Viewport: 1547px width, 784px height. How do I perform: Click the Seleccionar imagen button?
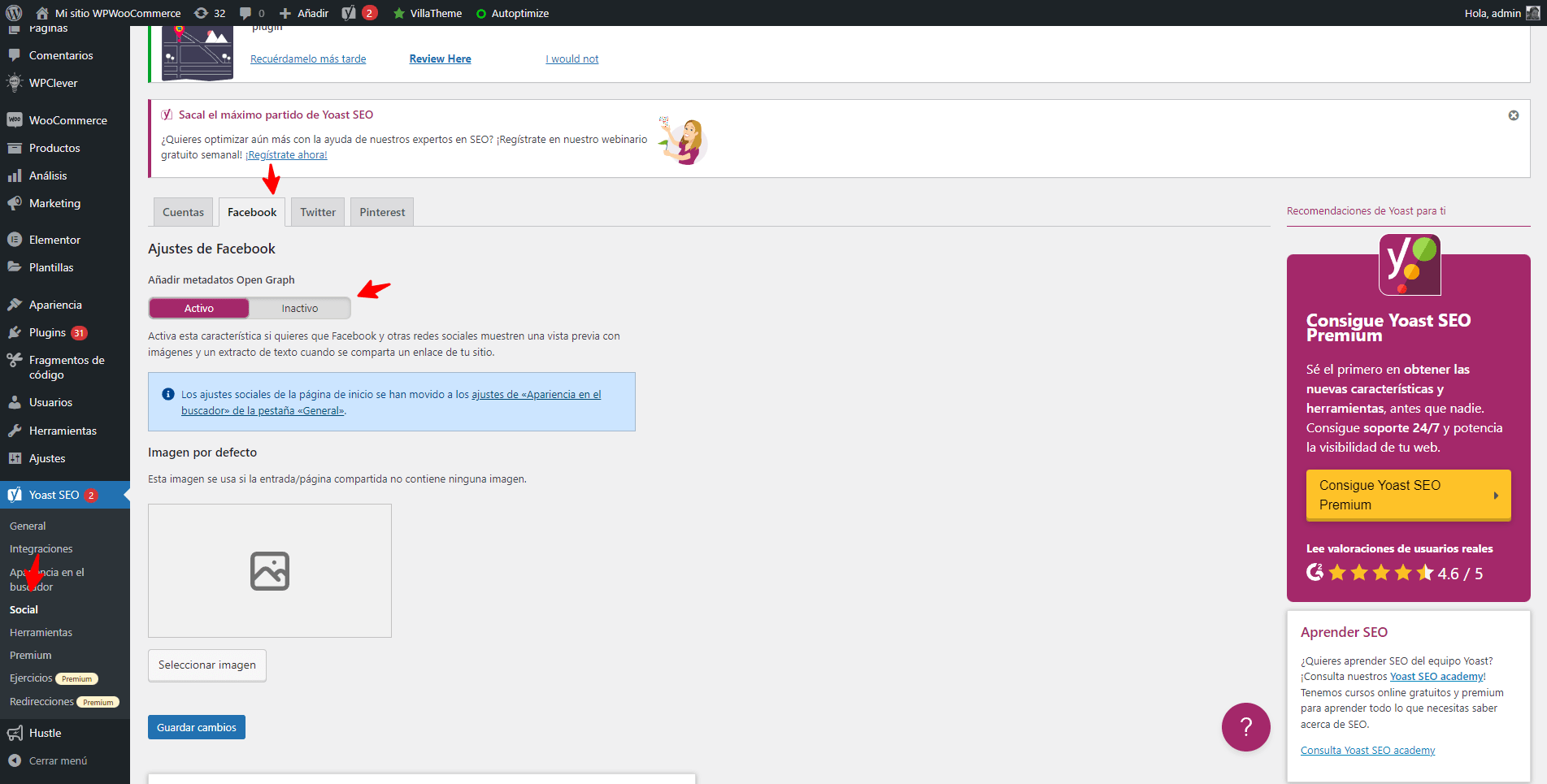[207, 665]
